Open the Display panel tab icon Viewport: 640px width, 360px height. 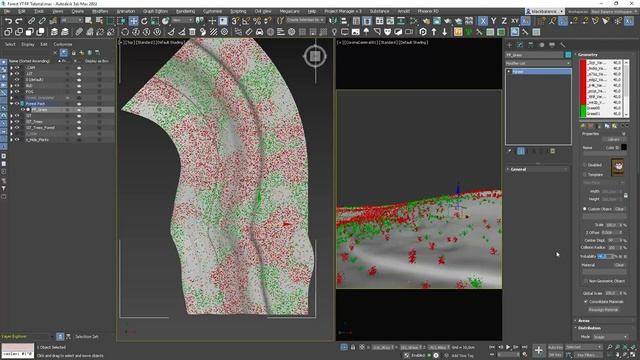point(552,45)
